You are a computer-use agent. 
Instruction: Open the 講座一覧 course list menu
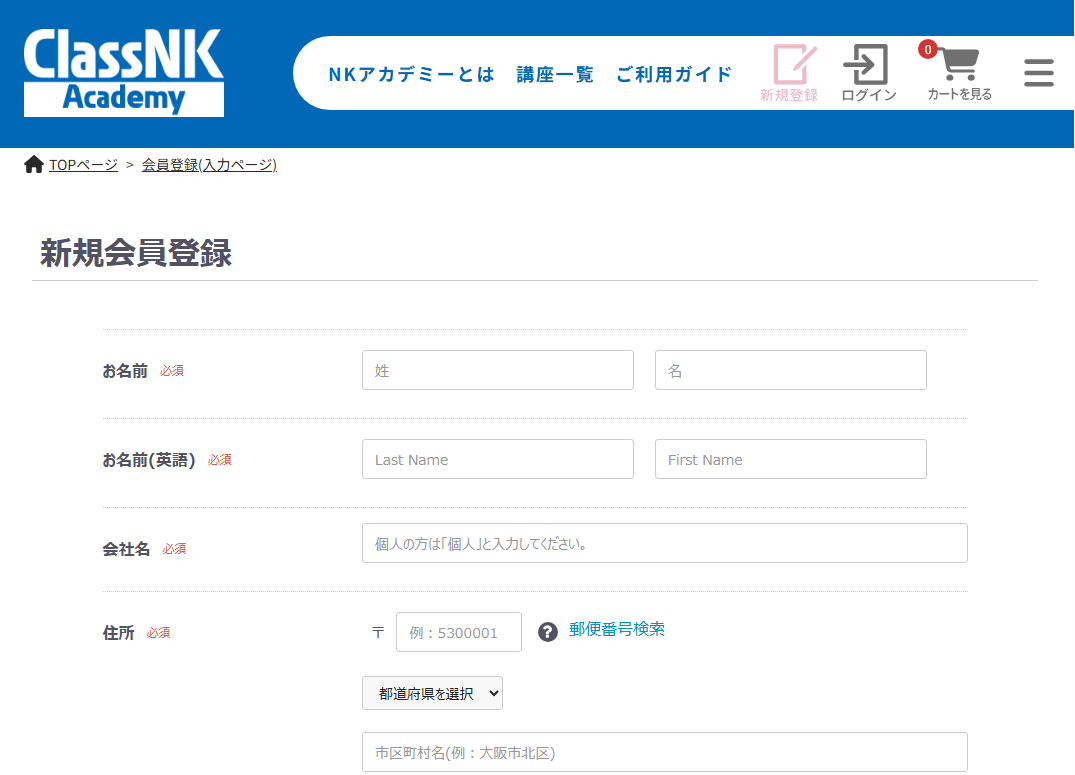pos(555,75)
